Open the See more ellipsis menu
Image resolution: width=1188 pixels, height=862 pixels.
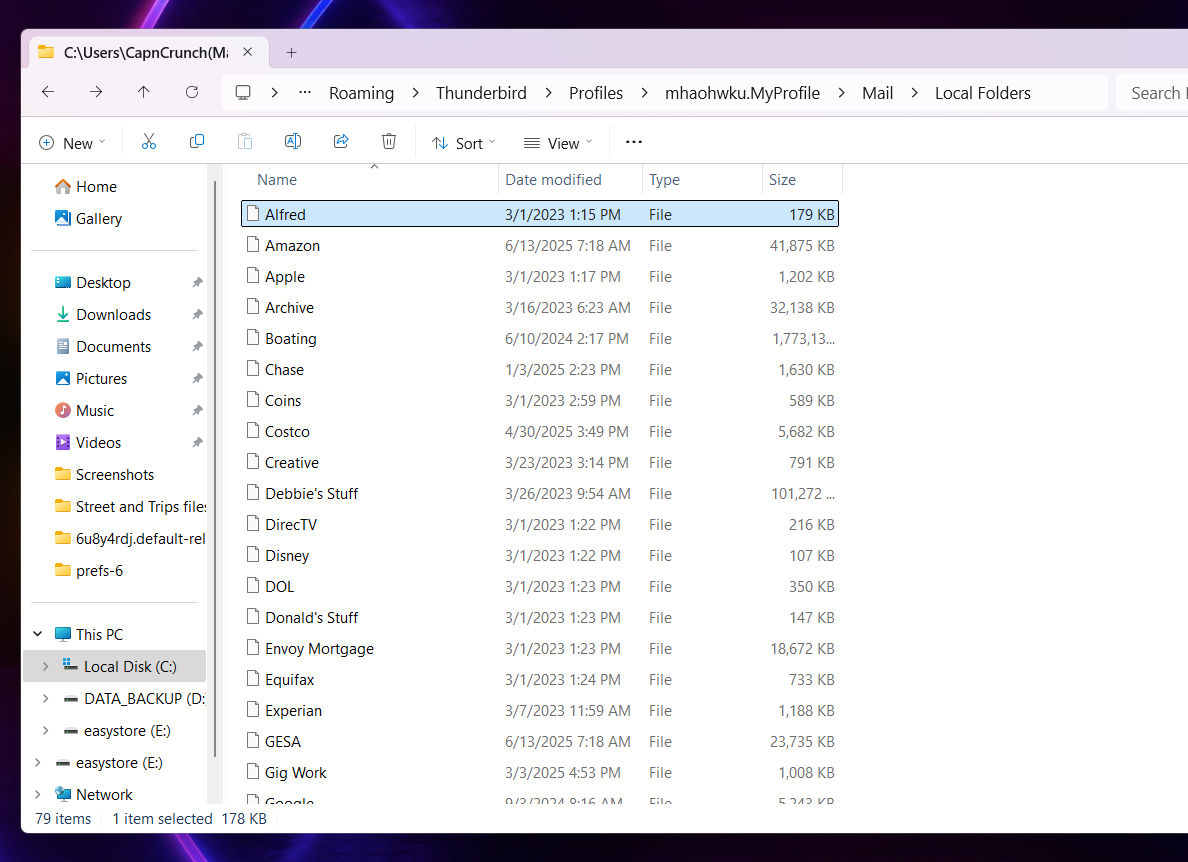coord(633,142)
